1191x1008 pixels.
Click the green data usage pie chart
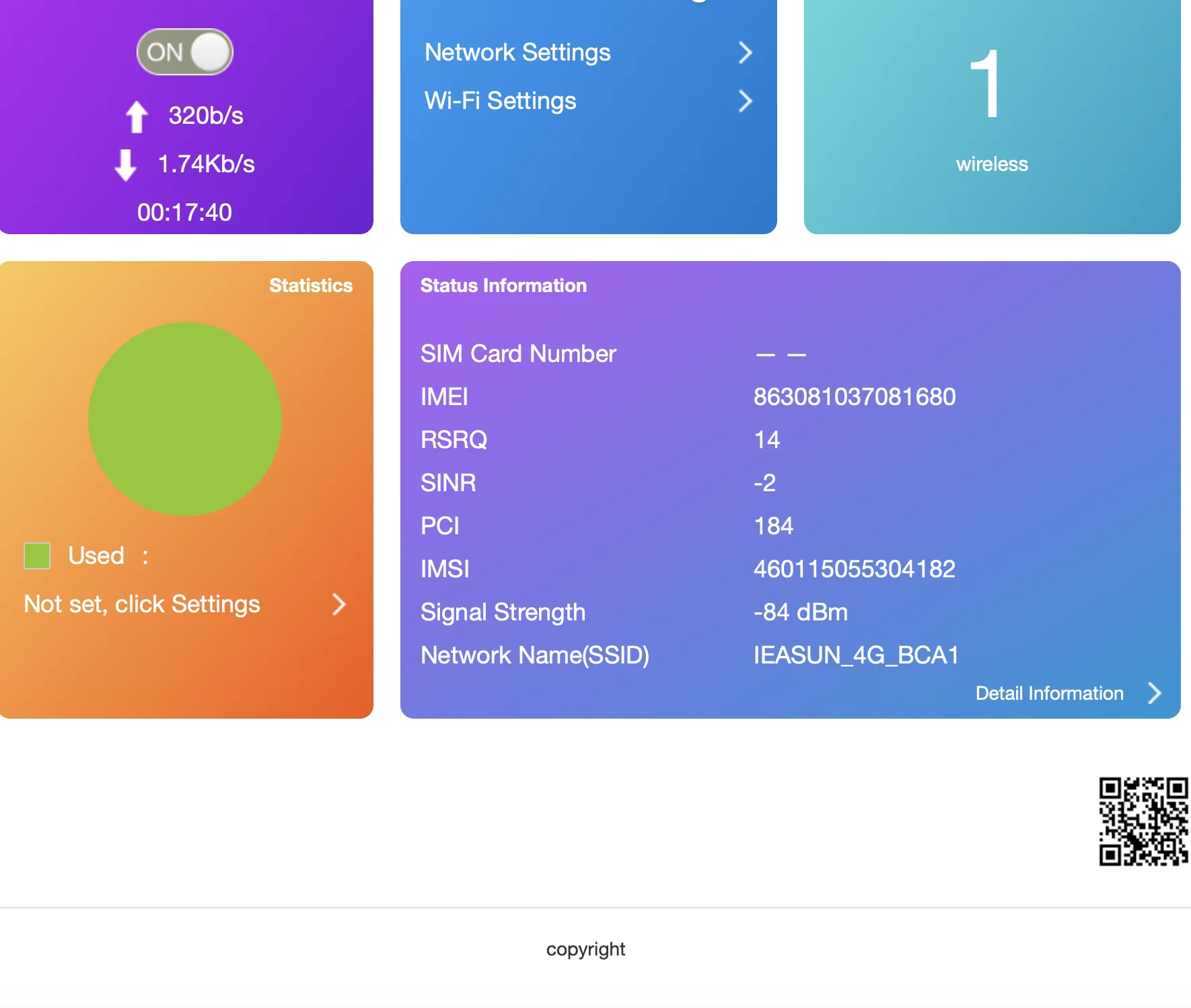pos(185,419)
